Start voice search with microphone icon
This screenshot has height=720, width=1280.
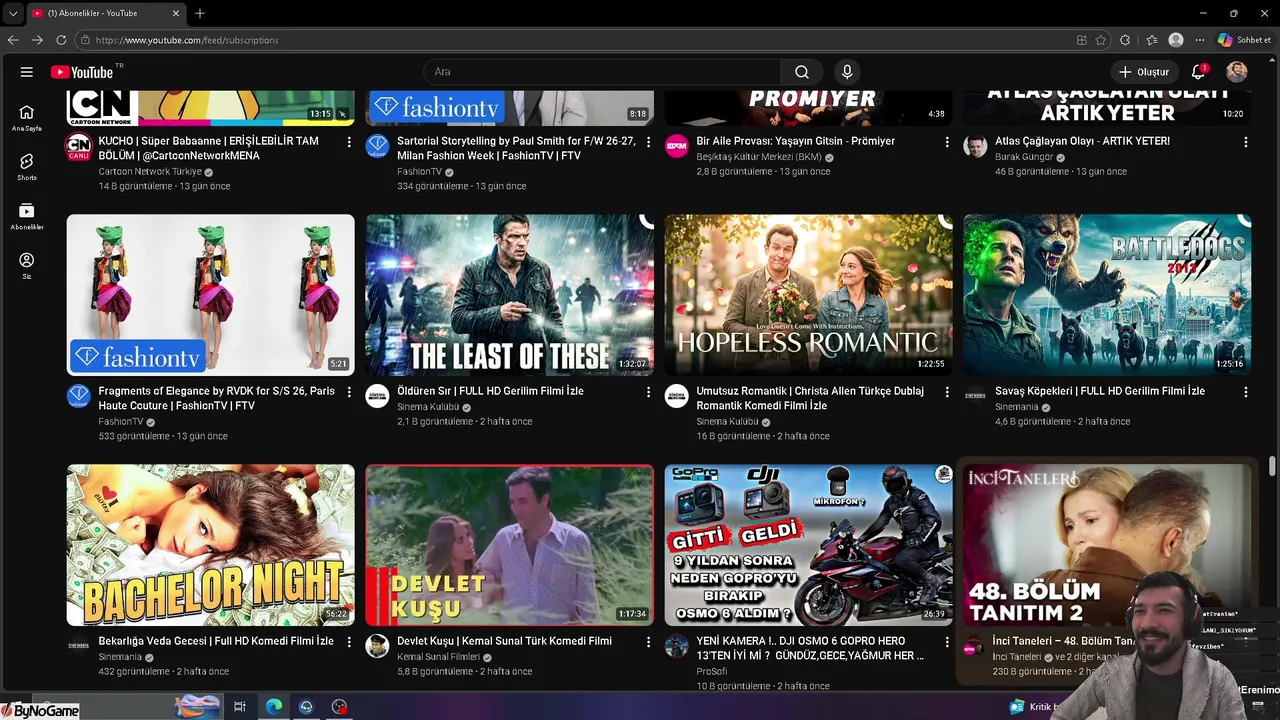(847, 72)
